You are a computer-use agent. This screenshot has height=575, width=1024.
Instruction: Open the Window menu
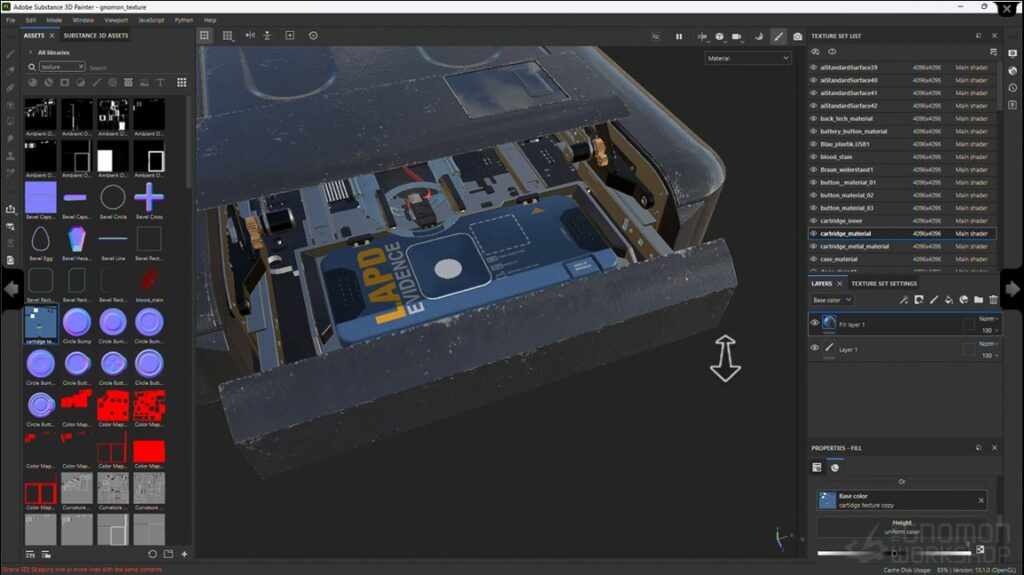(x=83, y=20)
